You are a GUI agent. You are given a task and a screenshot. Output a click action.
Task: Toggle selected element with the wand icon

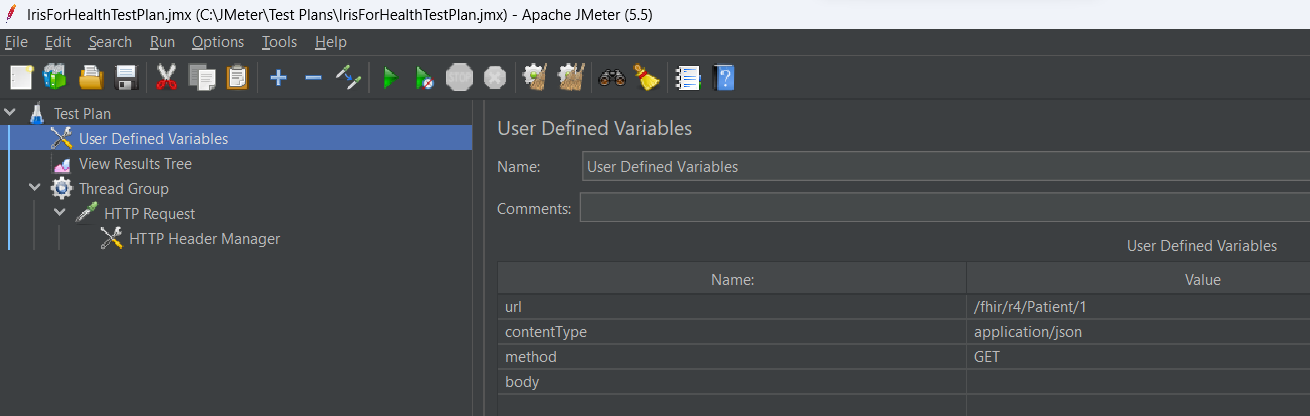pyautogui.click(x=348, y=77)
